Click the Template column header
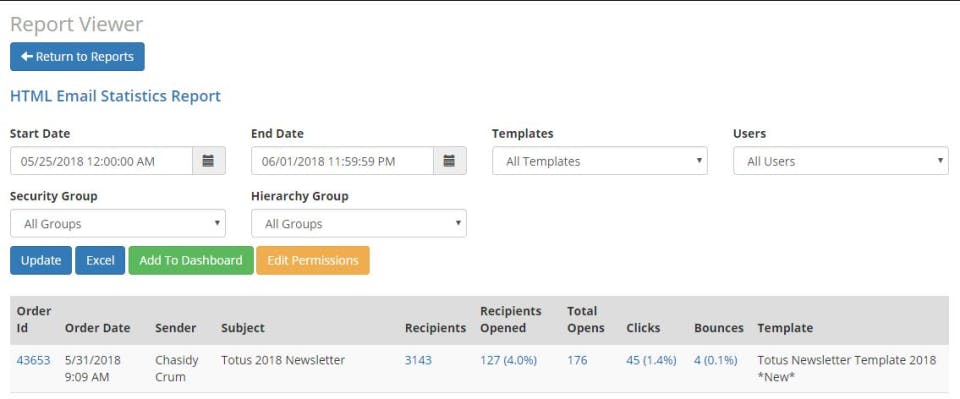This screenshot has width=960, height=399. (785, 328)
